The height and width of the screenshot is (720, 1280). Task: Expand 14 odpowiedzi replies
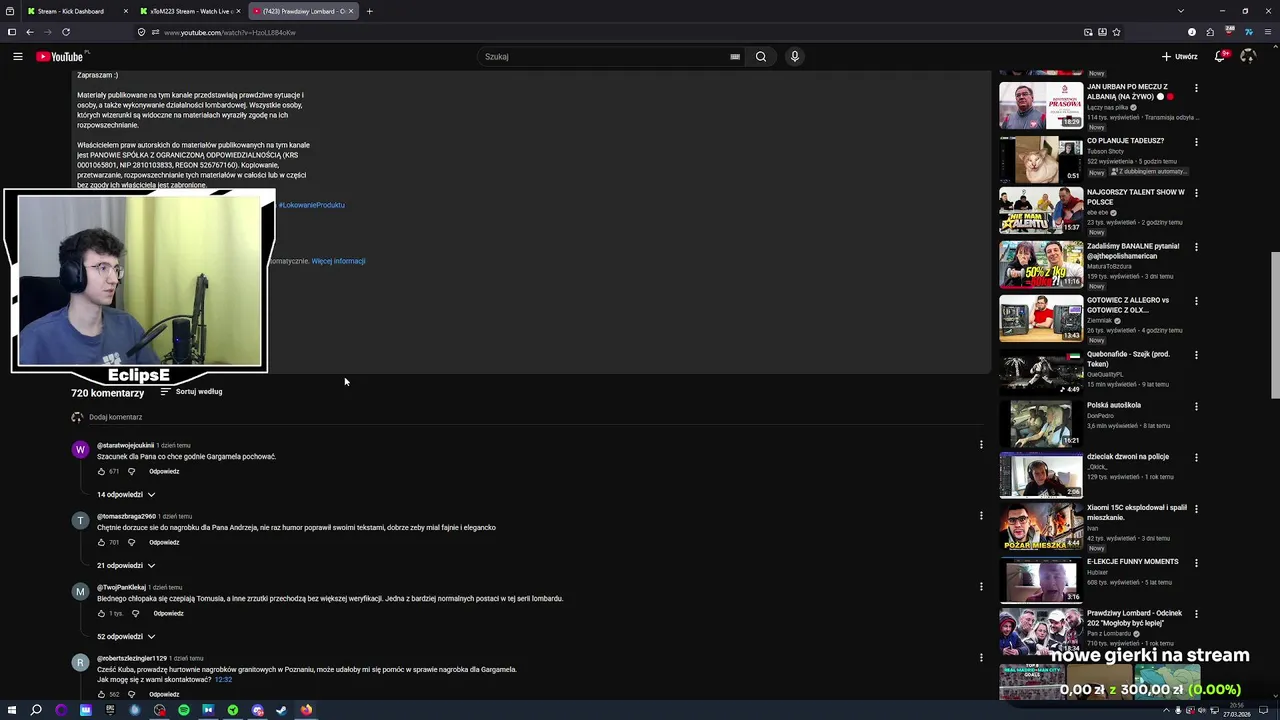pos(126,494)
